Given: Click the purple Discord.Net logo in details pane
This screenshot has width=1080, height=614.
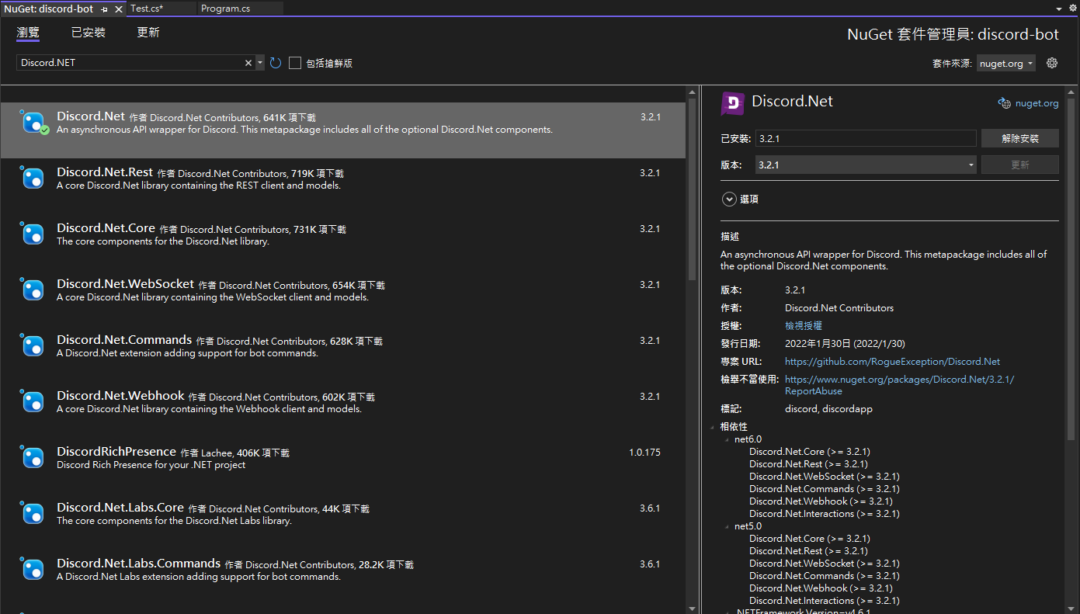Looking at the screenshot, I should pyautogui.click(x=732, y=103).
